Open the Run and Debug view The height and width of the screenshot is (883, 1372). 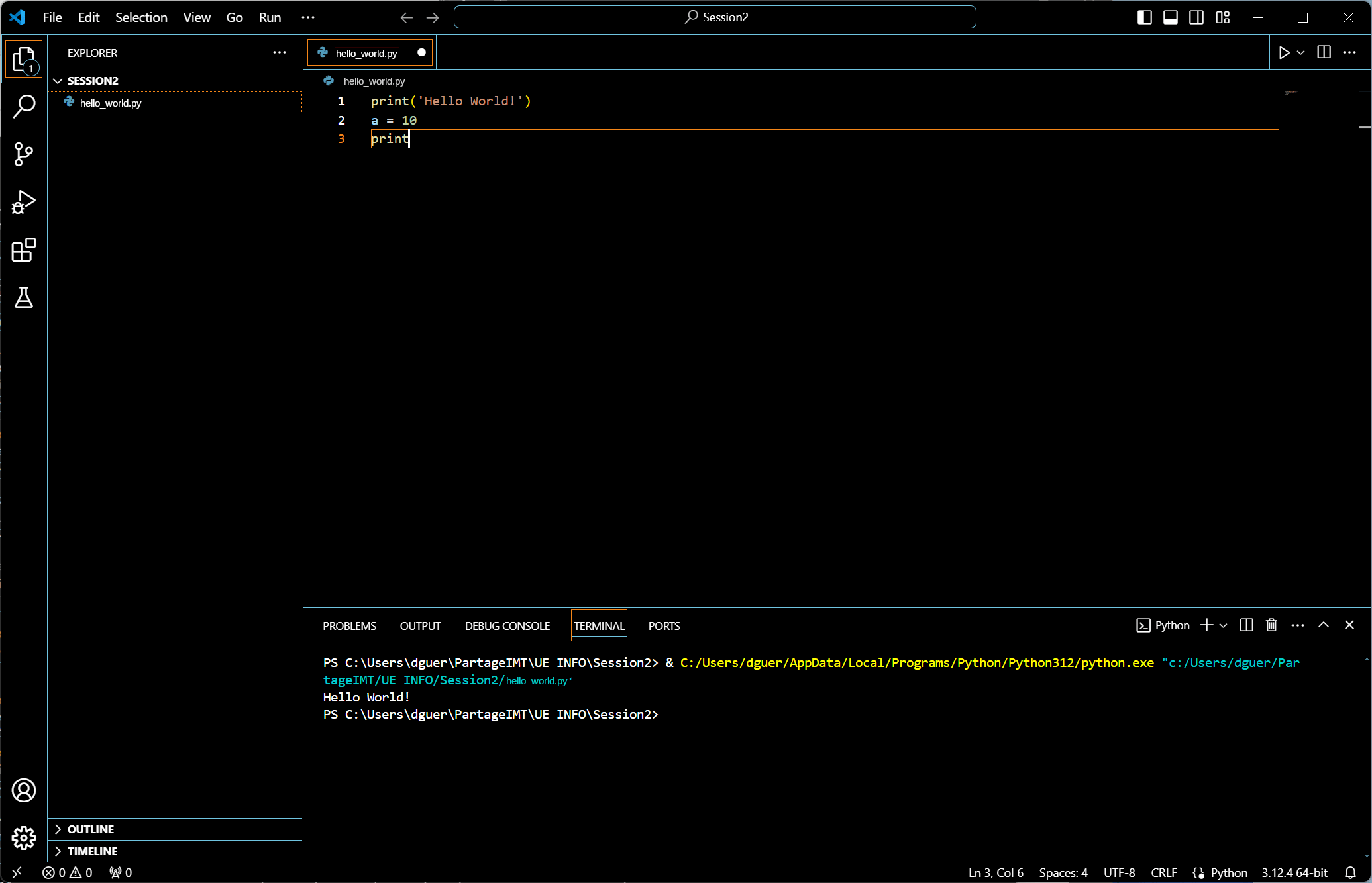[24, 202]
